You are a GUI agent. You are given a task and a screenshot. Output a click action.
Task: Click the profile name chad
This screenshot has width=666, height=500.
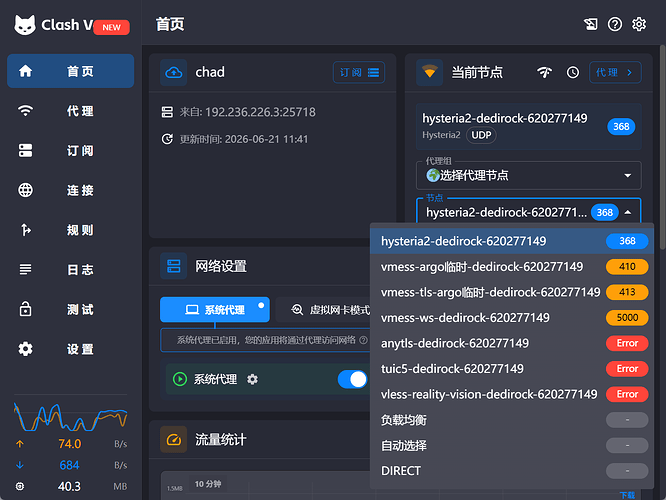(210, 72)
